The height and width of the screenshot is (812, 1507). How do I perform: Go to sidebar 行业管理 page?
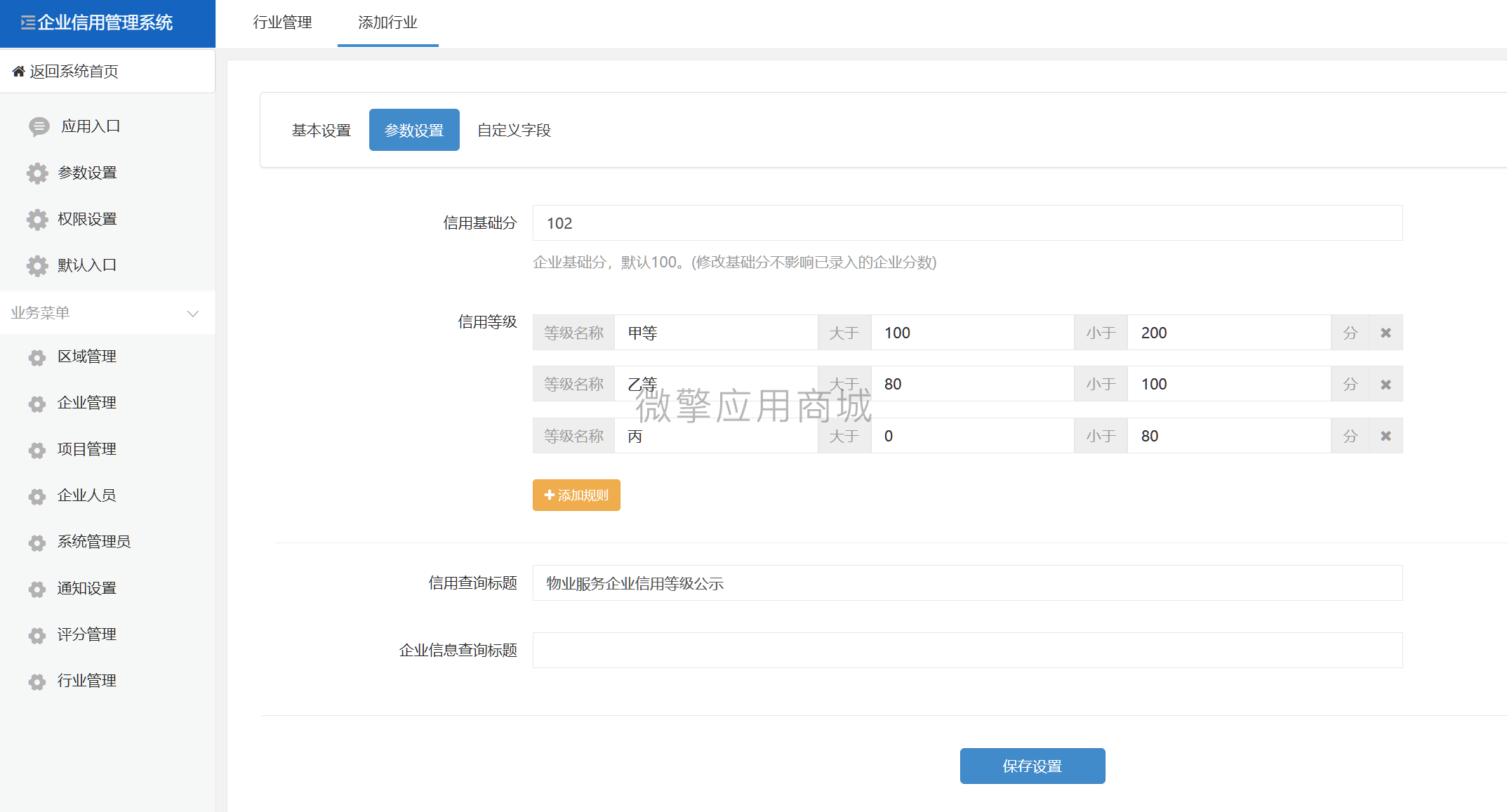point(87,681)
